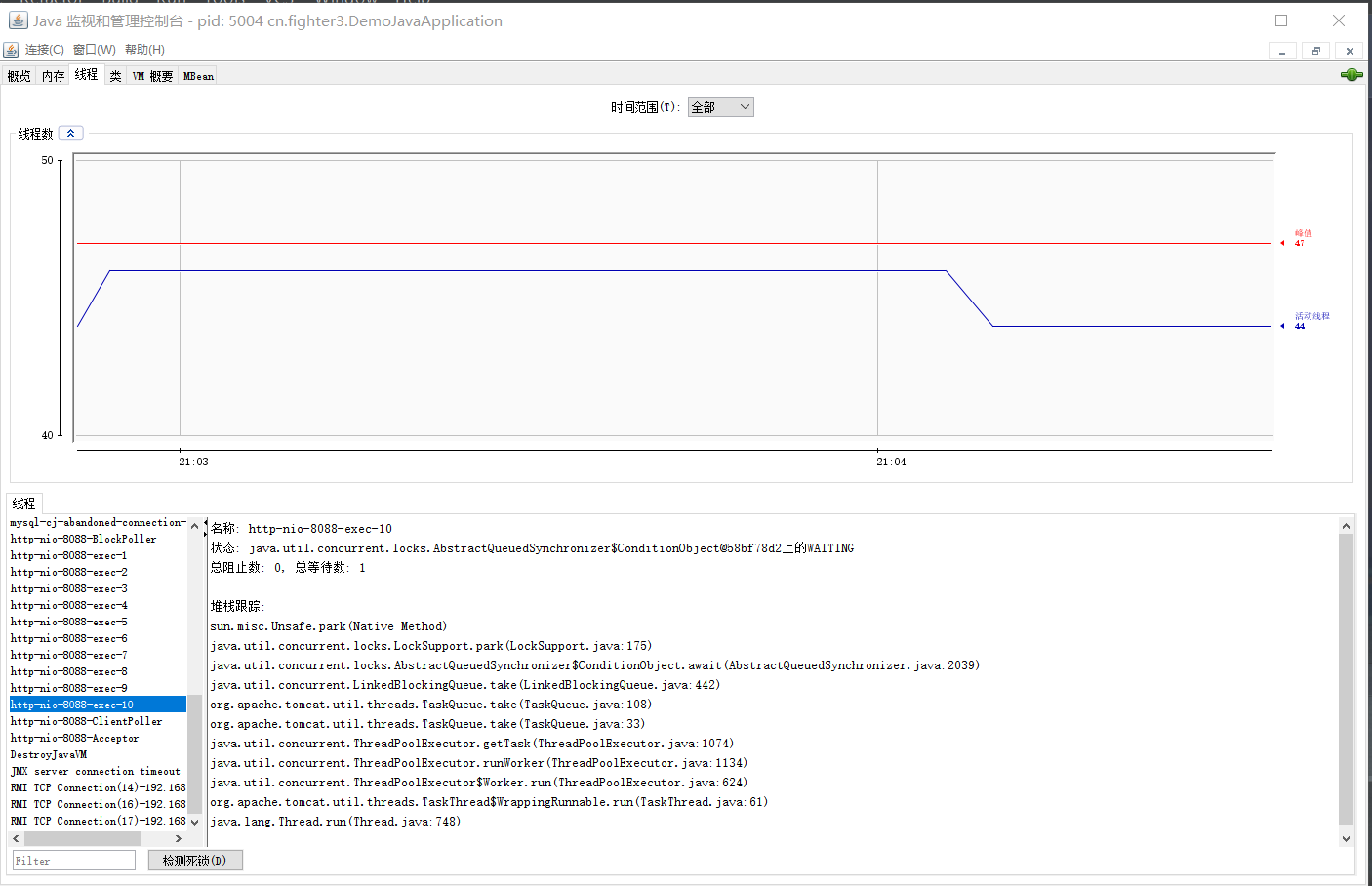Image resolution: width=1372 pixels, height=886 pixels.
Task: Click stack trace panel scroll up arrow
Action: click(1346, 526)
